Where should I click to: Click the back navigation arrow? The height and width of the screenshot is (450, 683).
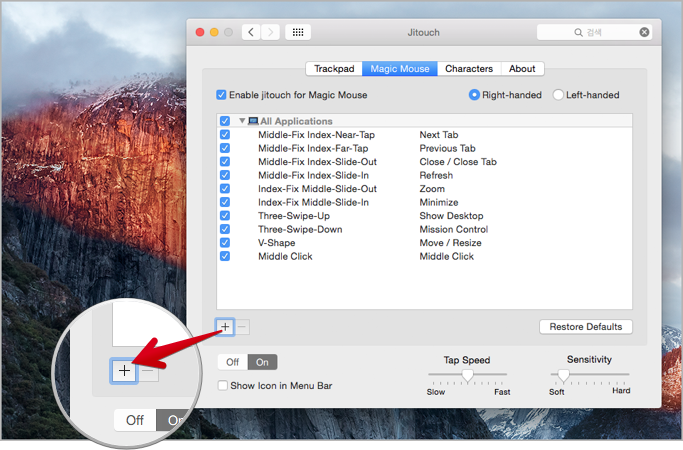coord(251,32)
